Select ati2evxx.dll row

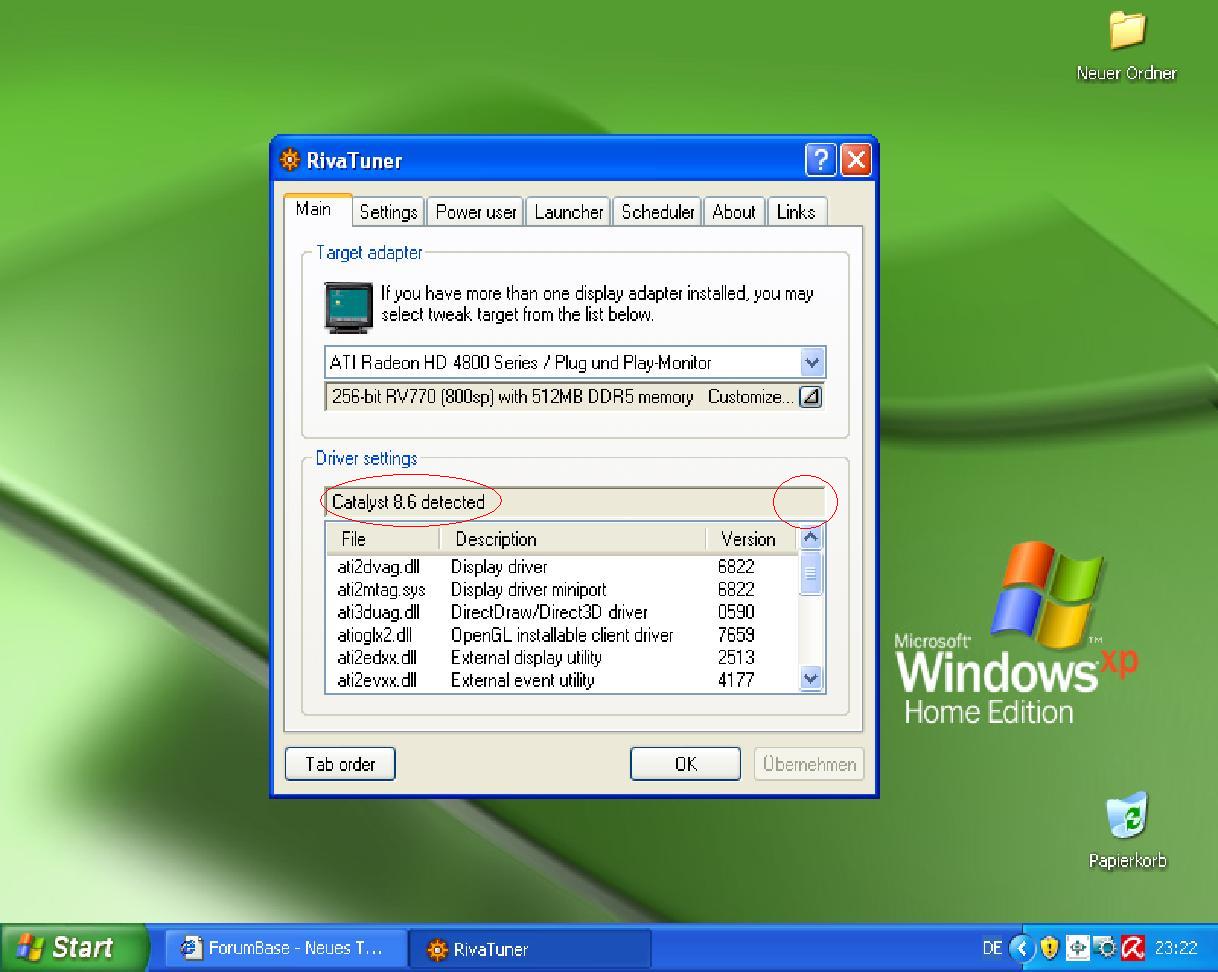561,680
